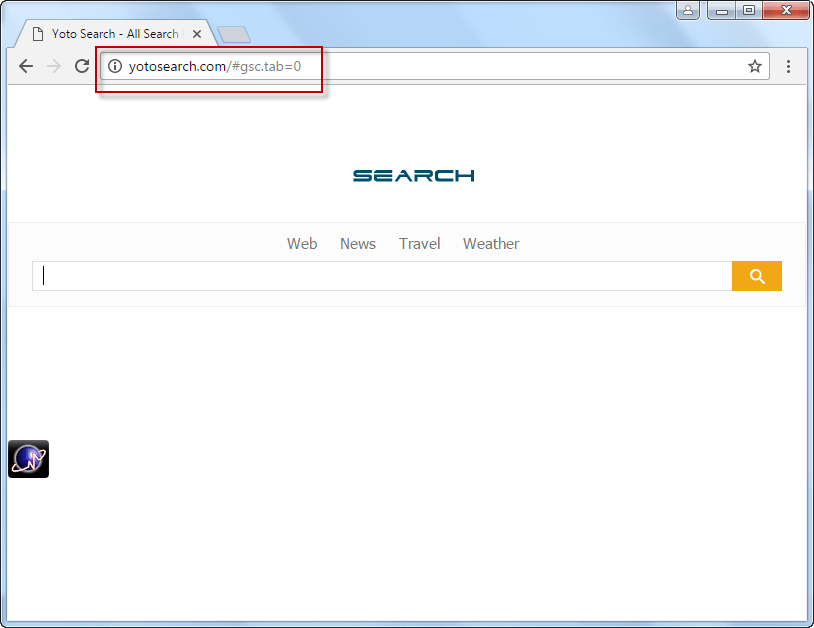Image resolution: width=814 pixels, height=628 pixels.
Task: Open the Chrome three-dot menu
Action: tap(788, 66)
